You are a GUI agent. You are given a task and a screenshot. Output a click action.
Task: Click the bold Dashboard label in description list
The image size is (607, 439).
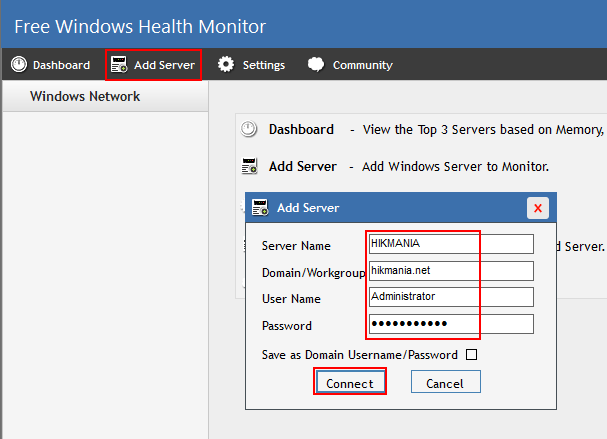(x=301, y=130)
